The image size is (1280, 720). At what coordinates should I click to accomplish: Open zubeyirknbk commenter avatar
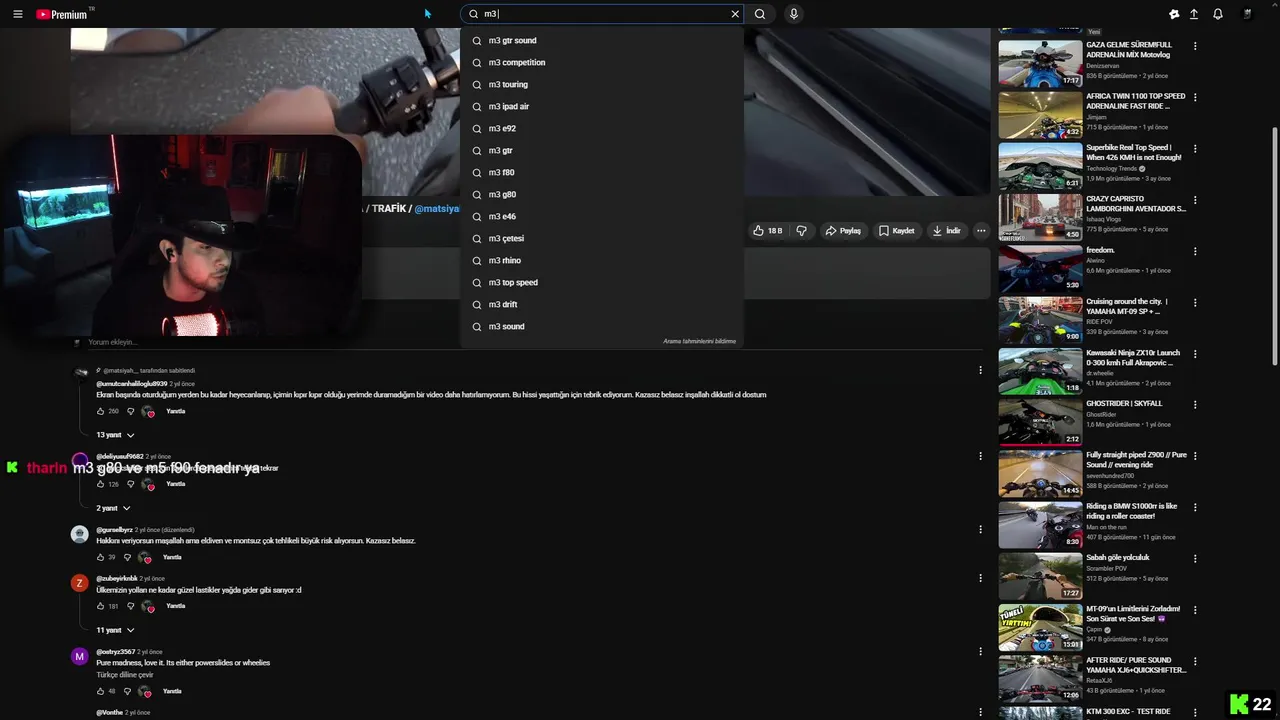pyautogui.click(x=80, y=583)
